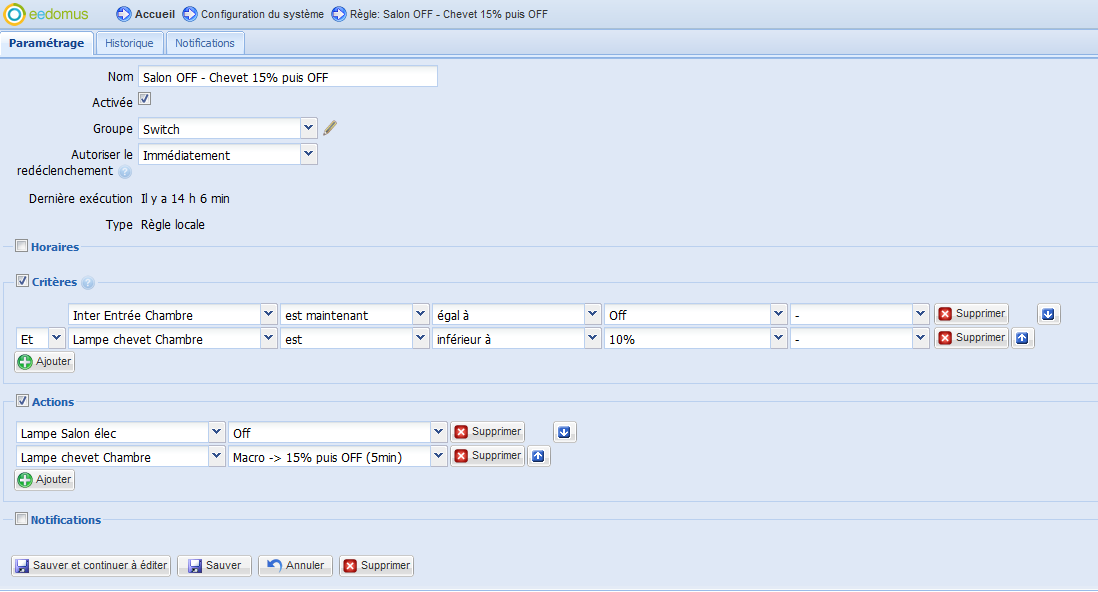Screen dimensions: 1098x592
Task: Move Lampe Salon élec action down
Action: (565, 433)
